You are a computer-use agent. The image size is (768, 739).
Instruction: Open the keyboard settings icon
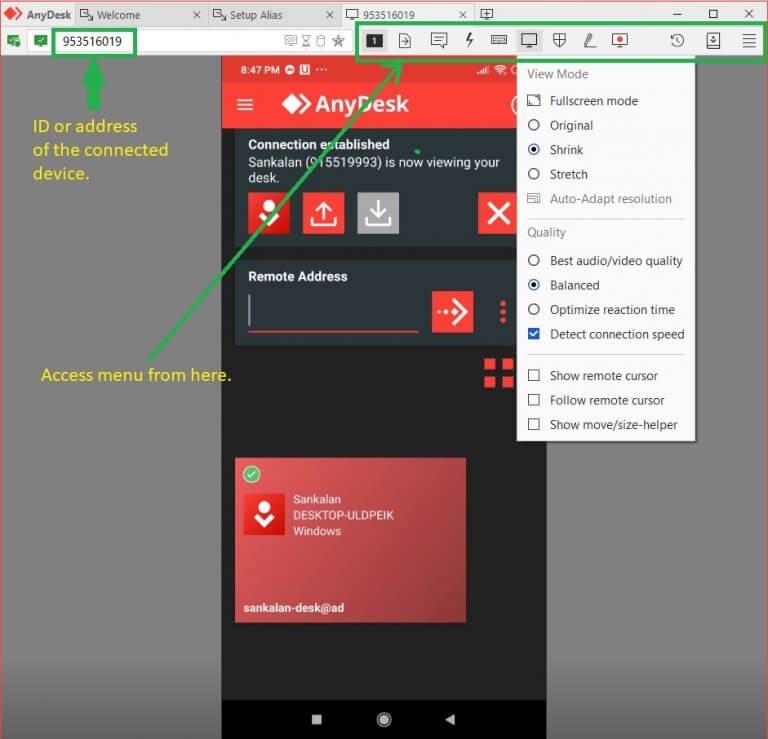499,40
